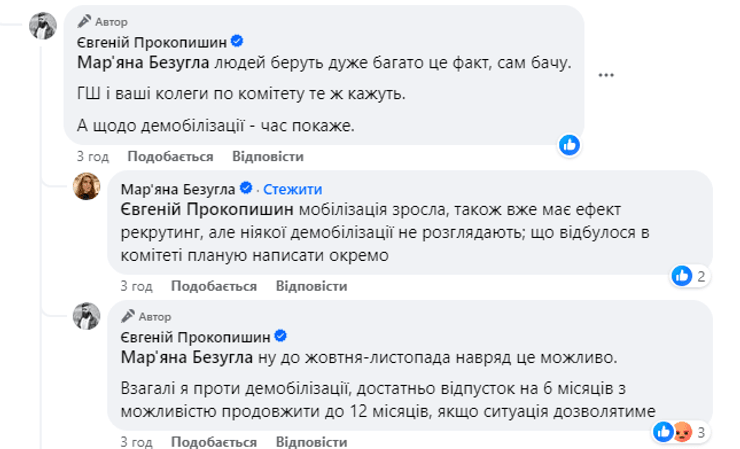Click verified badge next to Мар'яна Безугла's name
Image resolution: width=740 pixels, height=449 pixels.
point(243,188)
